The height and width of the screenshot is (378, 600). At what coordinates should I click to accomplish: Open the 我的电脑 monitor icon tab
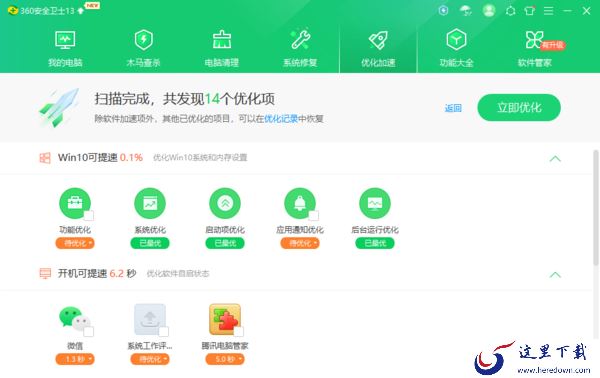(x=65, y=49)
